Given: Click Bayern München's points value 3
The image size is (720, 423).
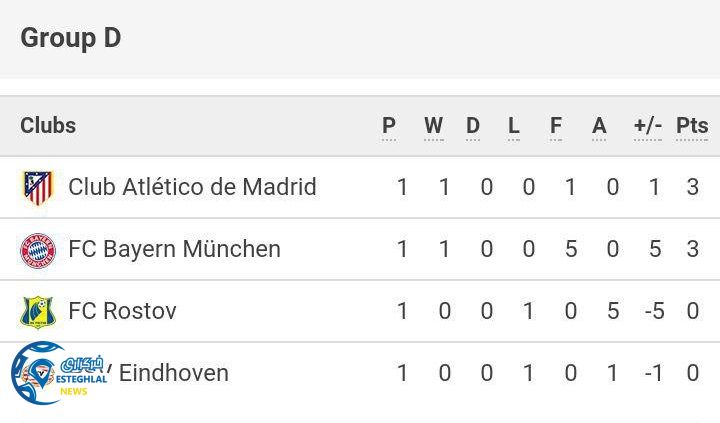Looking at the screenshot, I should pyautogui.click(x=693, y=249).
